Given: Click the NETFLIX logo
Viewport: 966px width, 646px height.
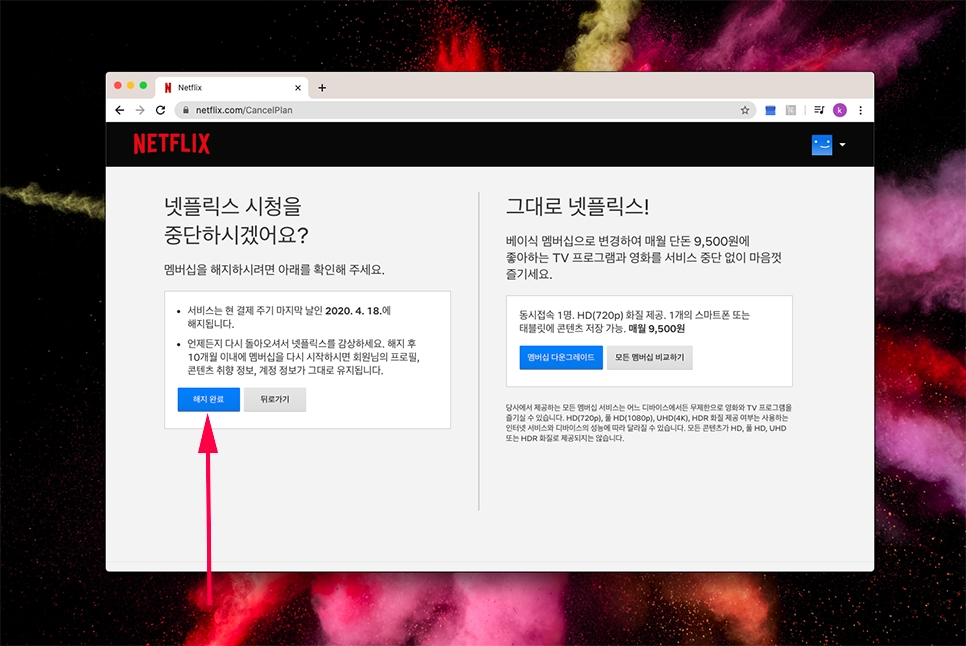Looking at the screenshot, I should pos(172,144).
